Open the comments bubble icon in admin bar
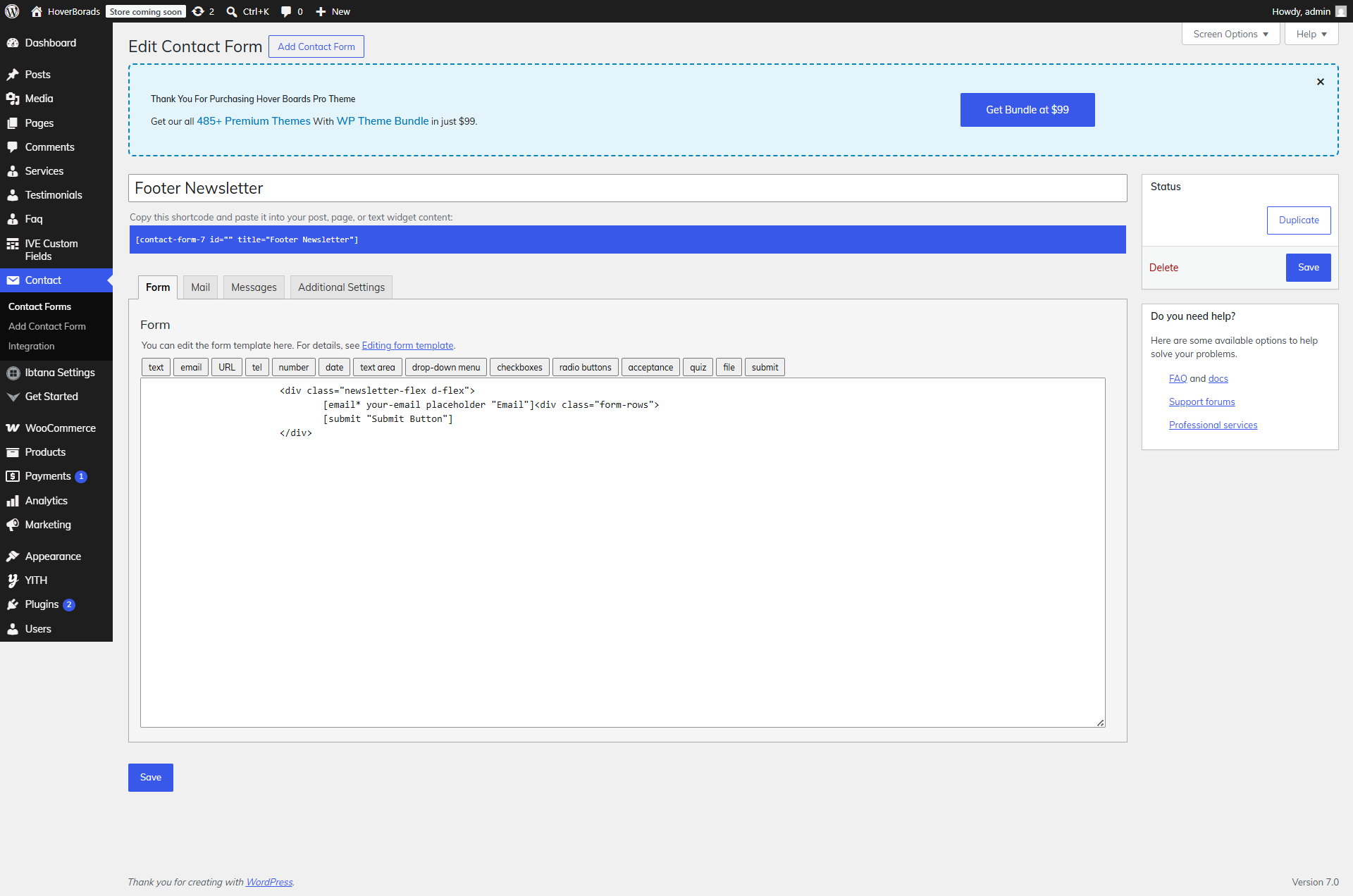Viewport: 1353px width, 896px height. point(286,11)
